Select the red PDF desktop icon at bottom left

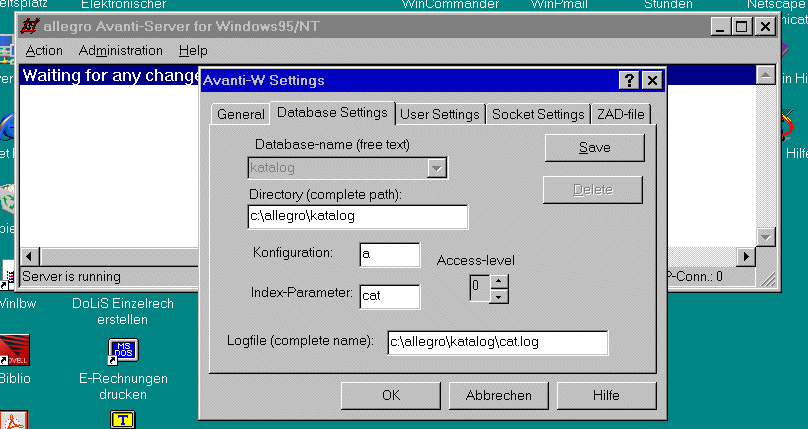coord(13,420)
